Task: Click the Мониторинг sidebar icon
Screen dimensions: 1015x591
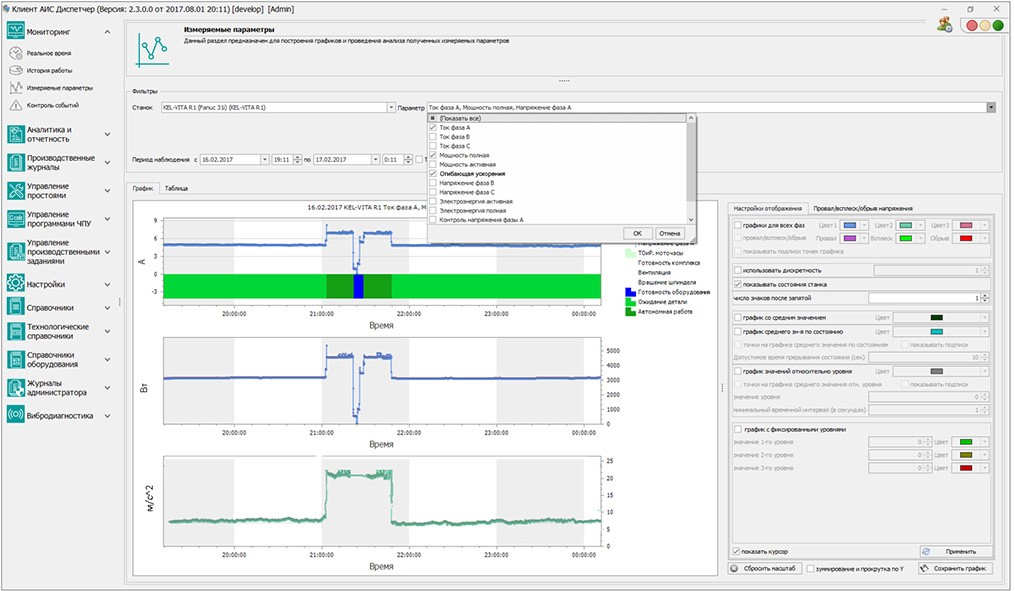Action: pyautogui.click(x=16, y=31)
